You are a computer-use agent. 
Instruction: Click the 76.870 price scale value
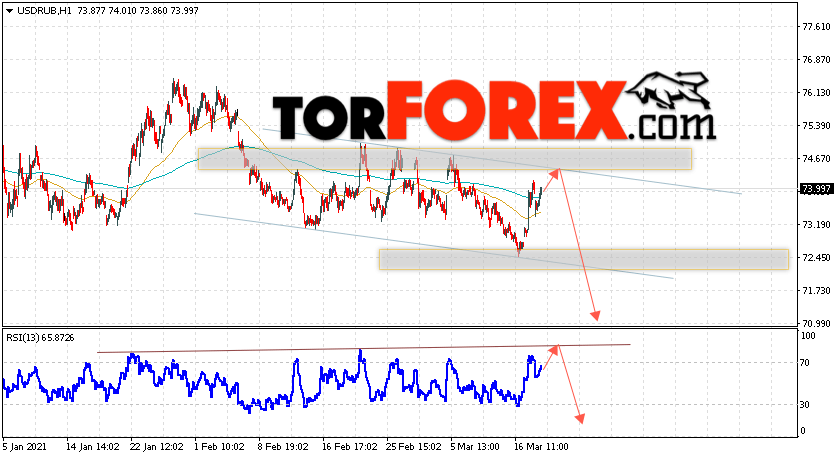(x=817, y=60)
